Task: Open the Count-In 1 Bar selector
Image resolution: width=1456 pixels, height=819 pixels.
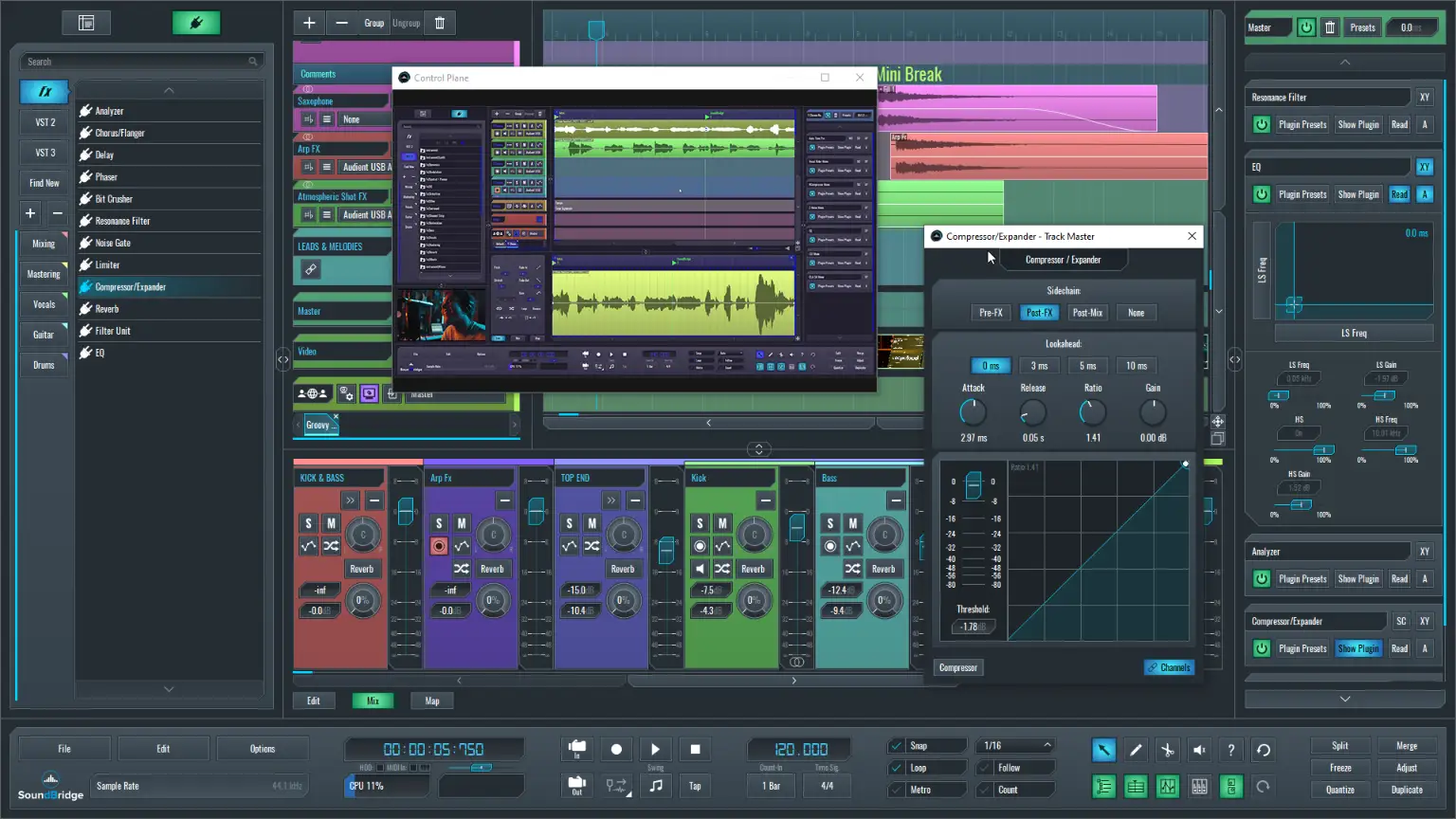Action: click(x=772, y=786)
